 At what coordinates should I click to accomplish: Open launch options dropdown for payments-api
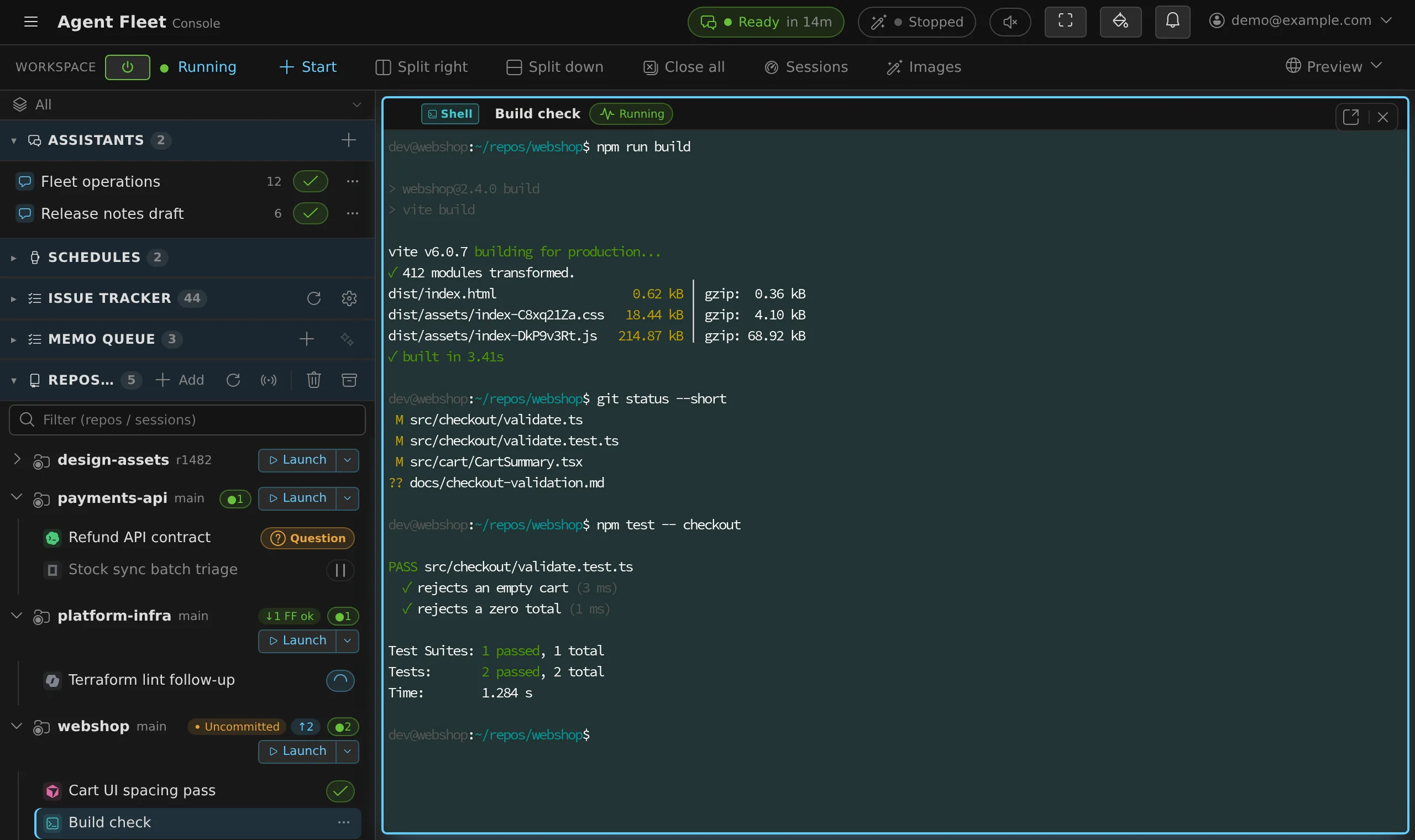(x=348, y=498)
